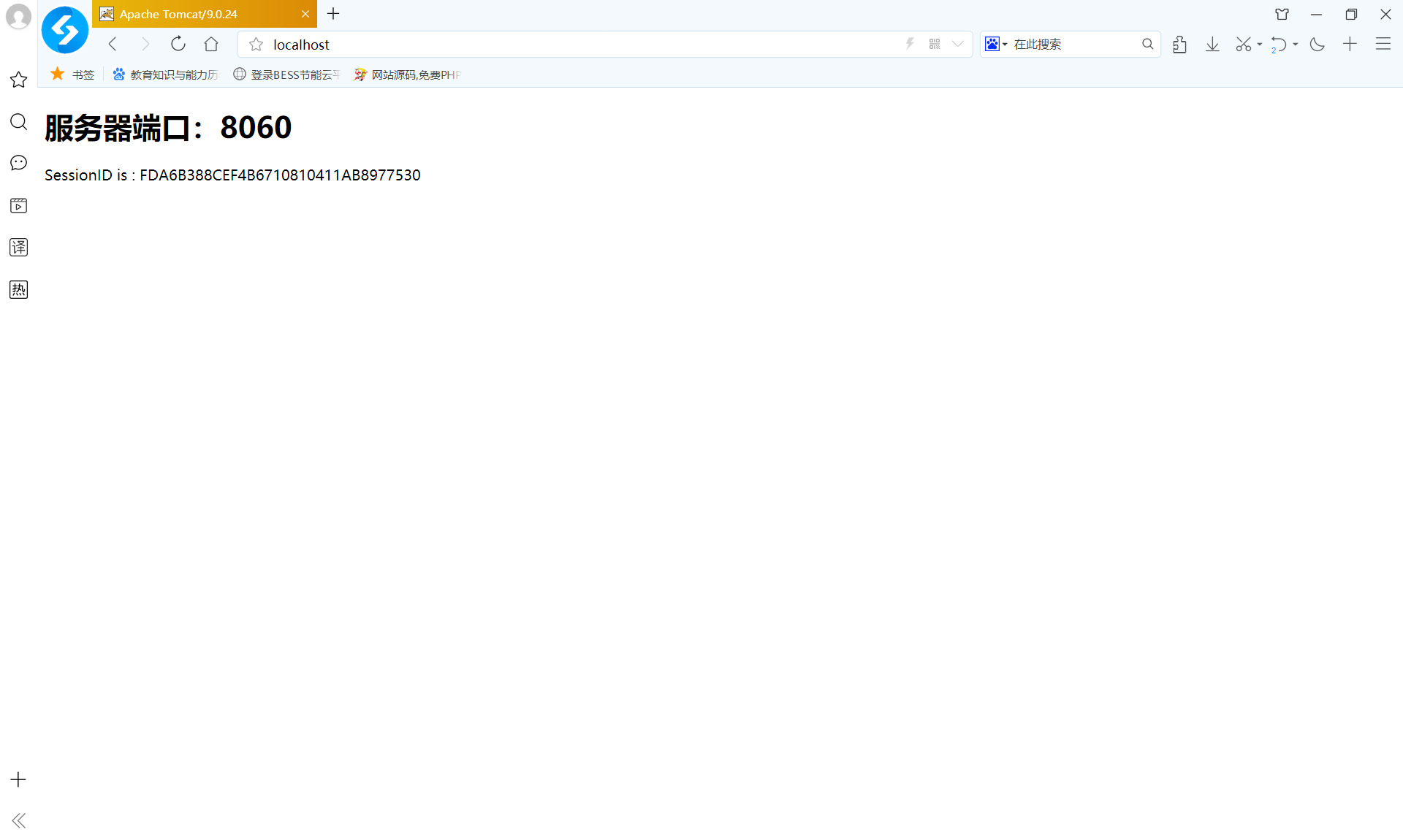Go to browser home page
1403x840 pixels.
211,44
